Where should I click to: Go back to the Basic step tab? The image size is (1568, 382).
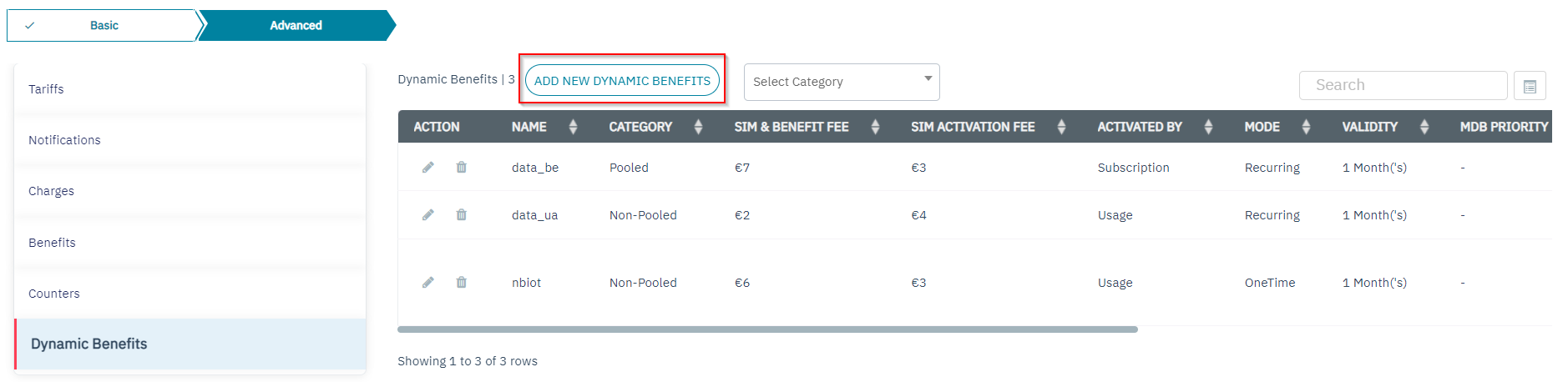coord(104,26)
